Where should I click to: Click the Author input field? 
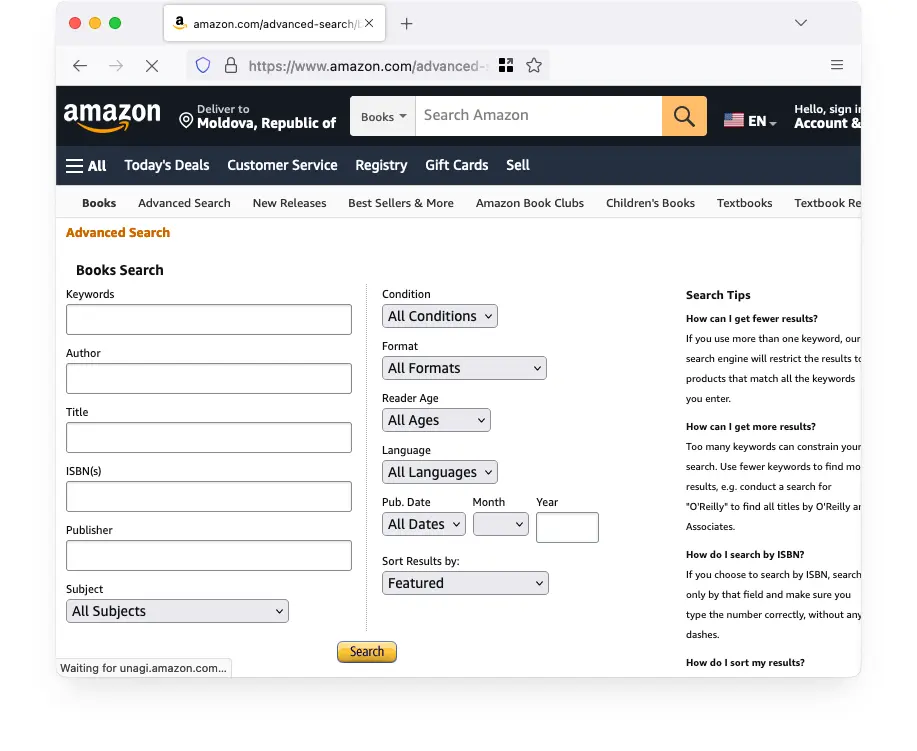tap(209, 378)
